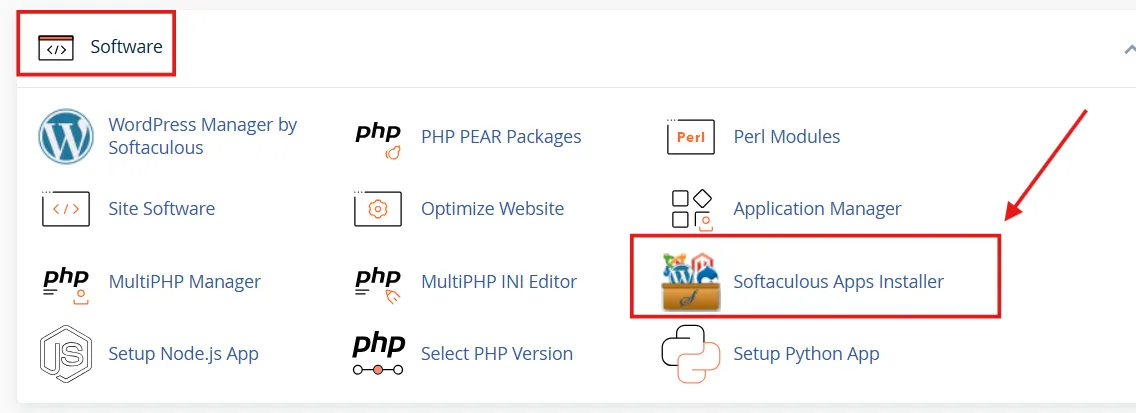
Task: Open PHP PEAR Packages link
Action: click(501, 136)
